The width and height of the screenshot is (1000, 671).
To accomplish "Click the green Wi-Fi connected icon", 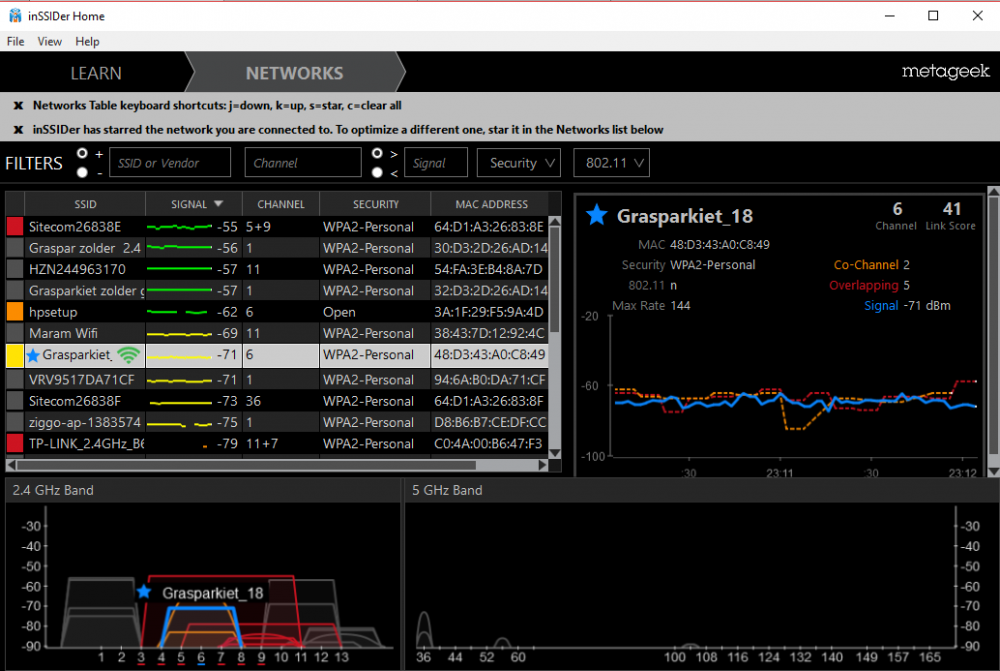I will coord(128,355).
